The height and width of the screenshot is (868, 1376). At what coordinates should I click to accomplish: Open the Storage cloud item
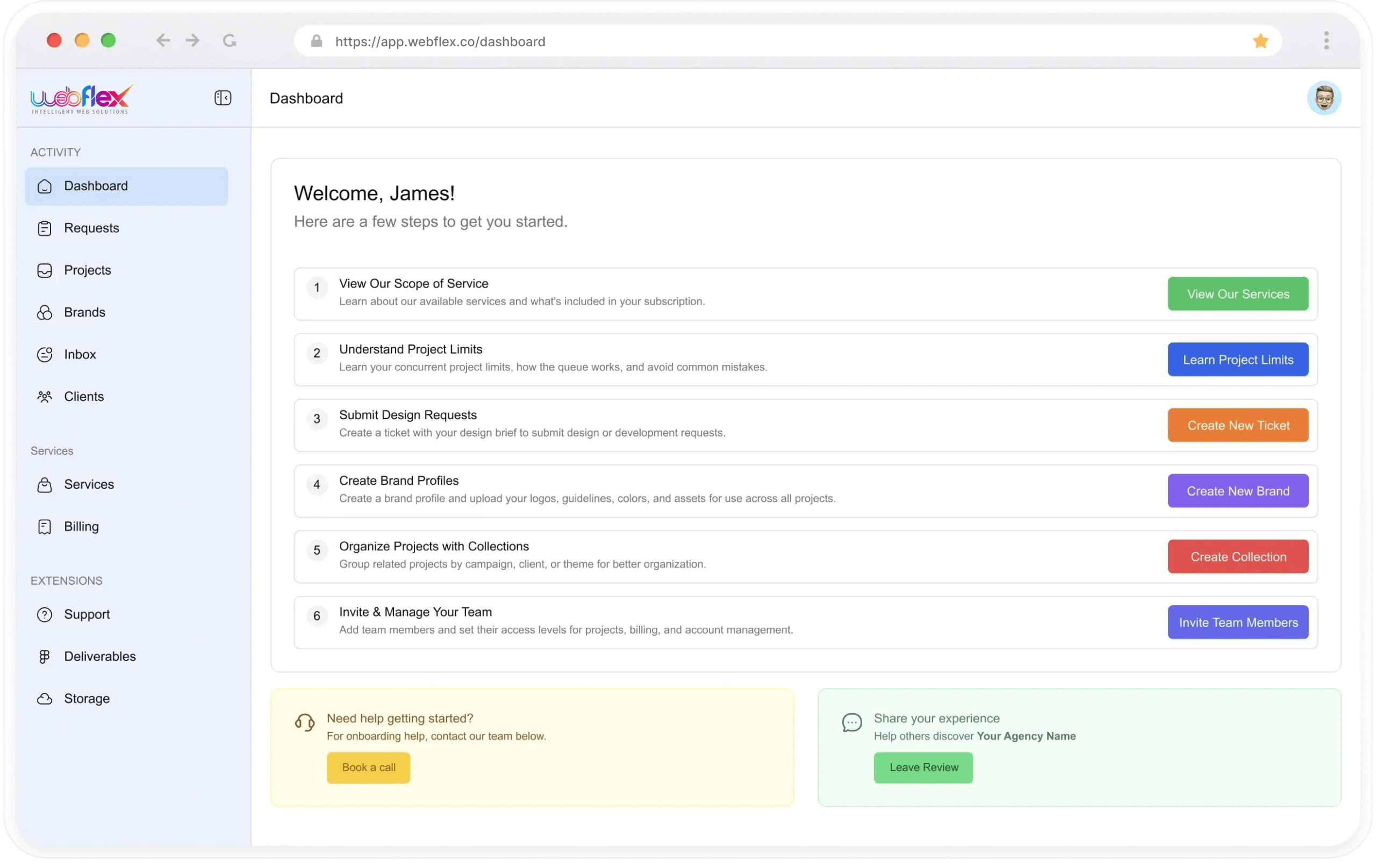[87, 698]
